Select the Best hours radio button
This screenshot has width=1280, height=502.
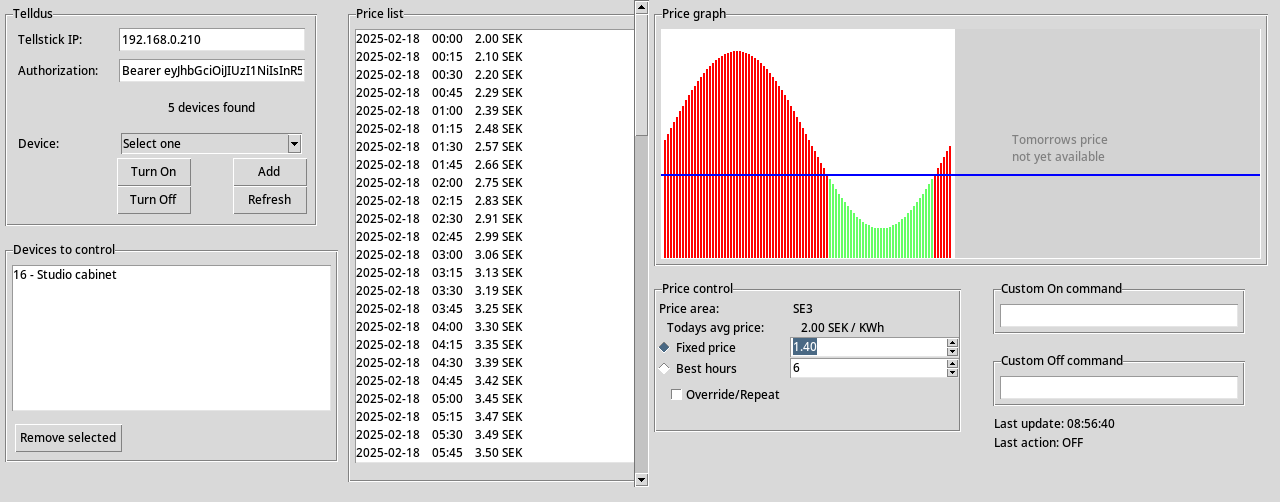pos(665,368)
